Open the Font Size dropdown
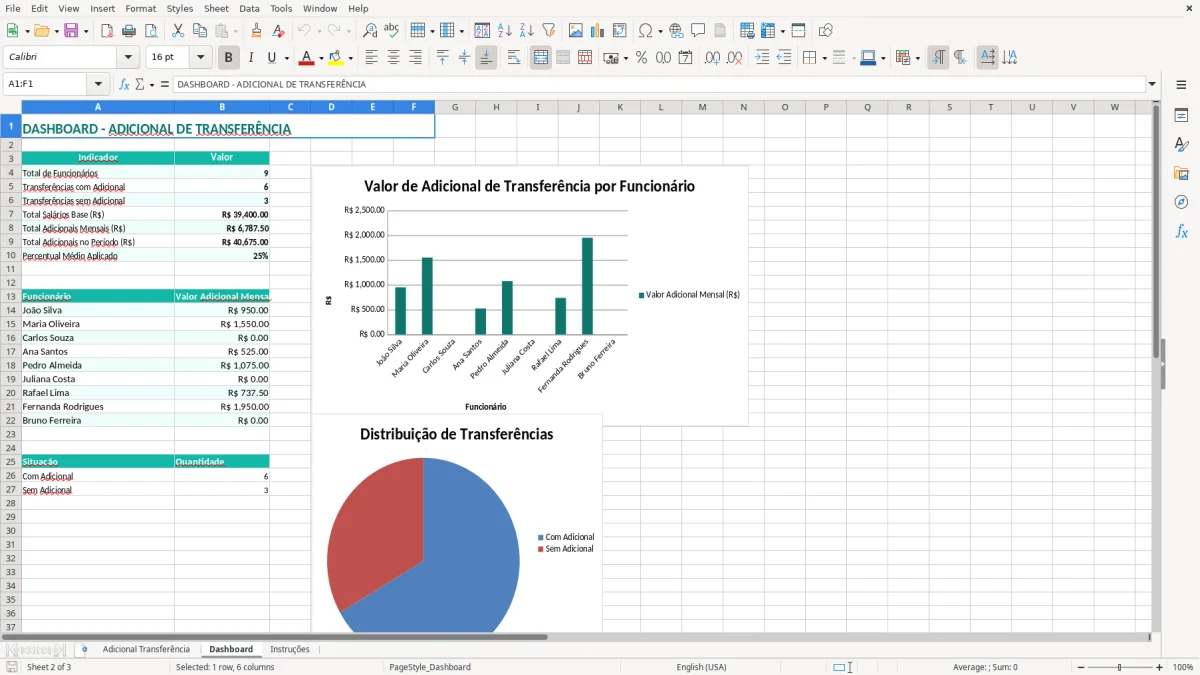Image resolution: width=1200 pixels, height=675 pixels. click(200, 58)
